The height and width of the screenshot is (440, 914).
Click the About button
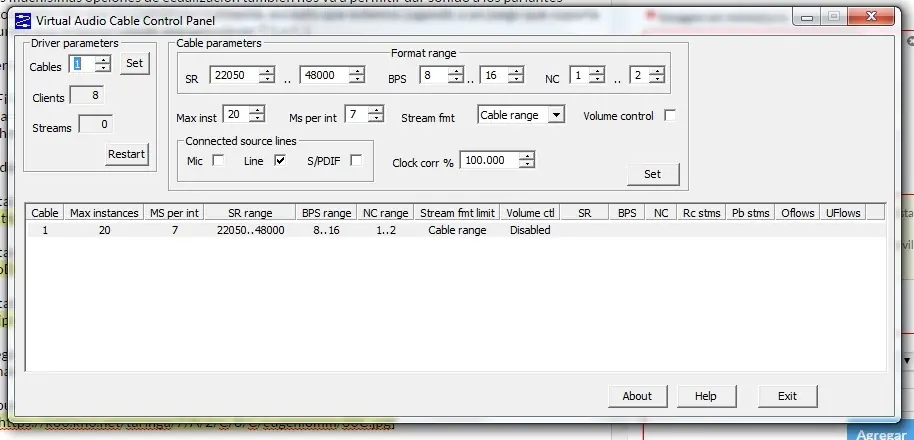[637, 396]
